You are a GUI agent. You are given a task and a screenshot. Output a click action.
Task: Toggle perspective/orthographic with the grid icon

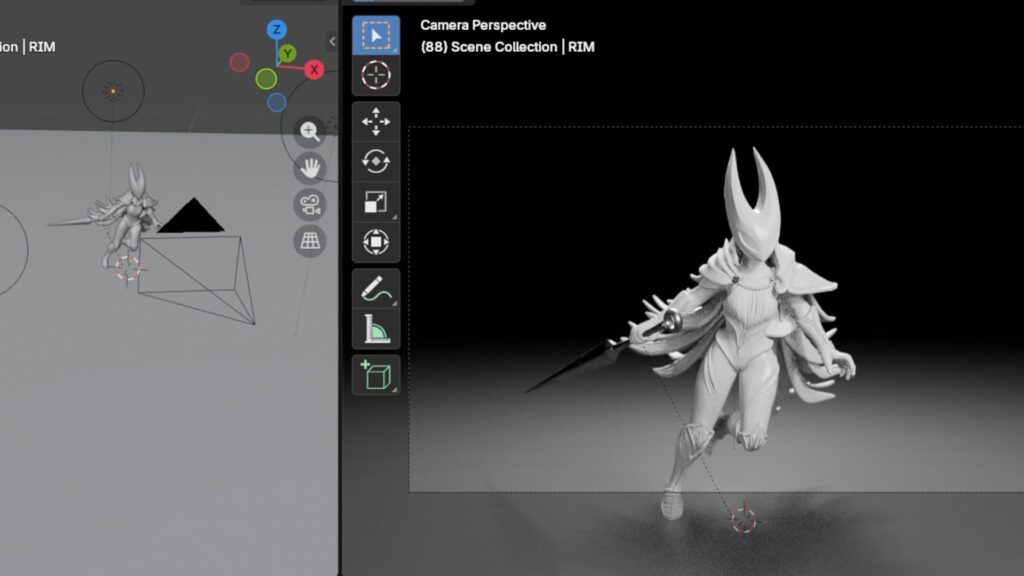[x=310, y=241]
